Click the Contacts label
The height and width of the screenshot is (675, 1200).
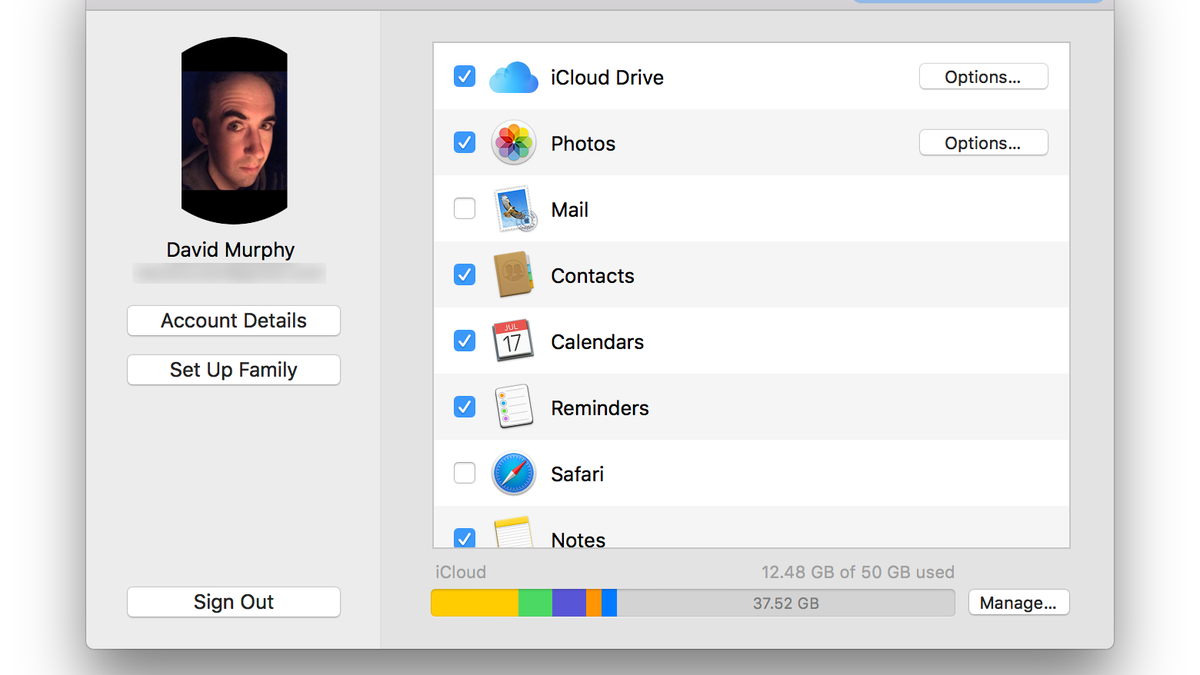(592, 276)
